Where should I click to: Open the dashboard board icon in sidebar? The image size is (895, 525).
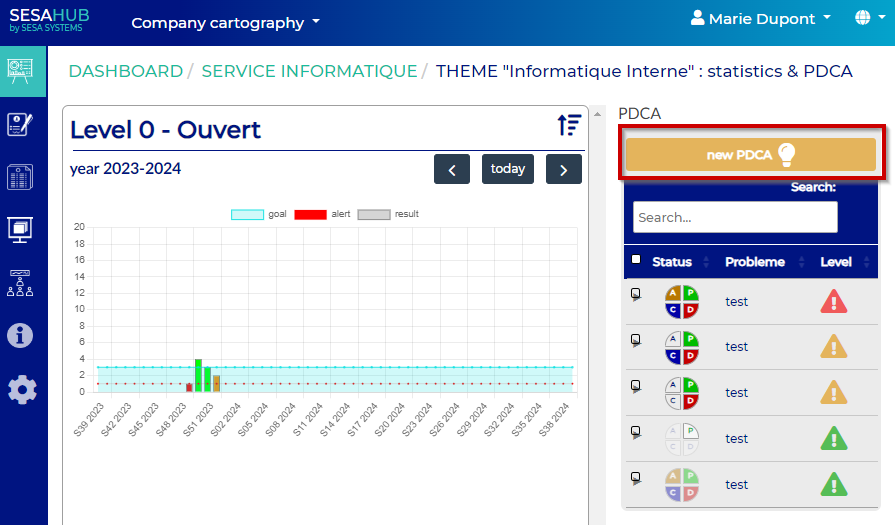pyautogui.click(x=22, y=70)
